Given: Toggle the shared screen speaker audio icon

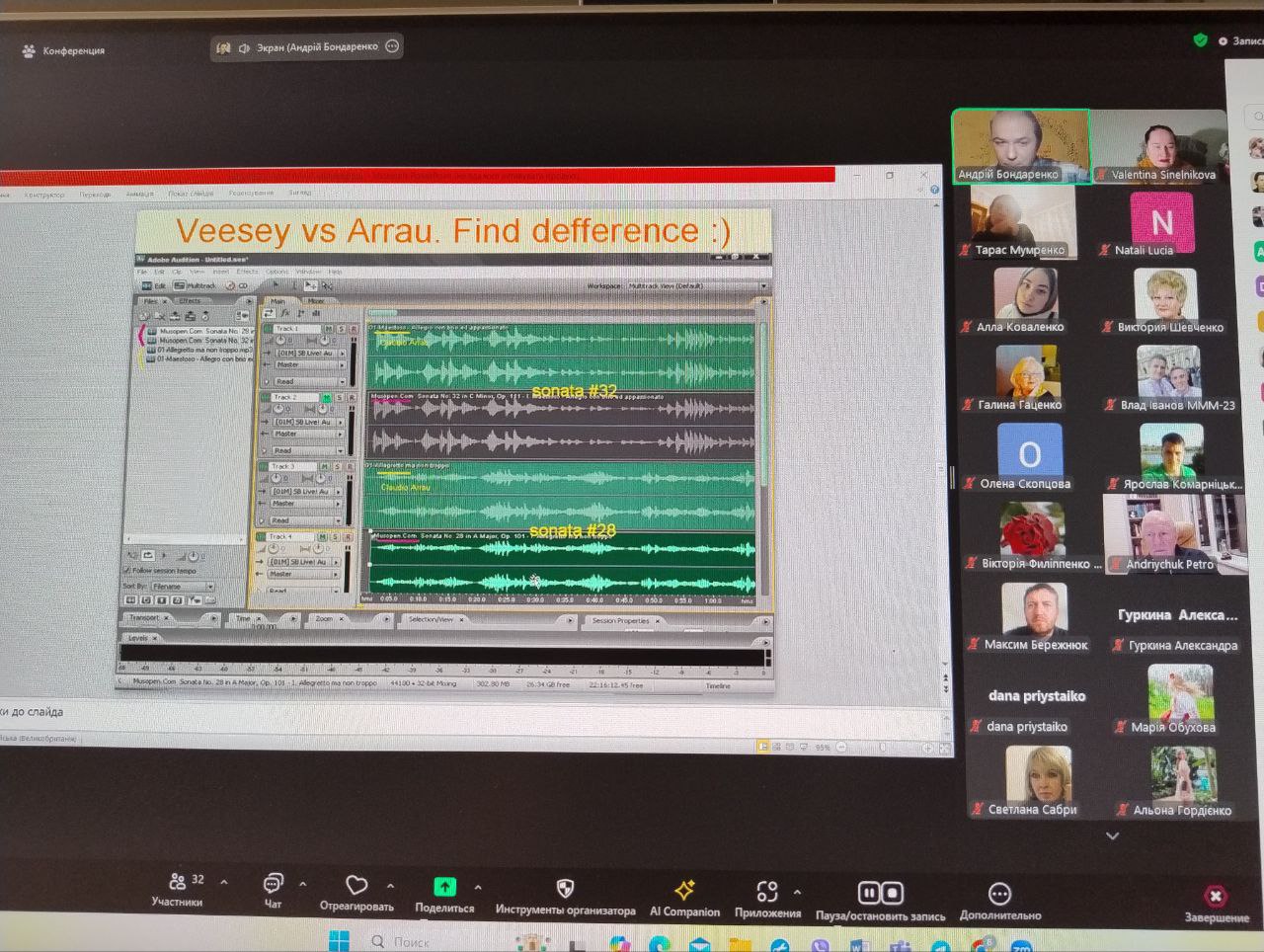Looking at the screenshot, I should [244, 46].
